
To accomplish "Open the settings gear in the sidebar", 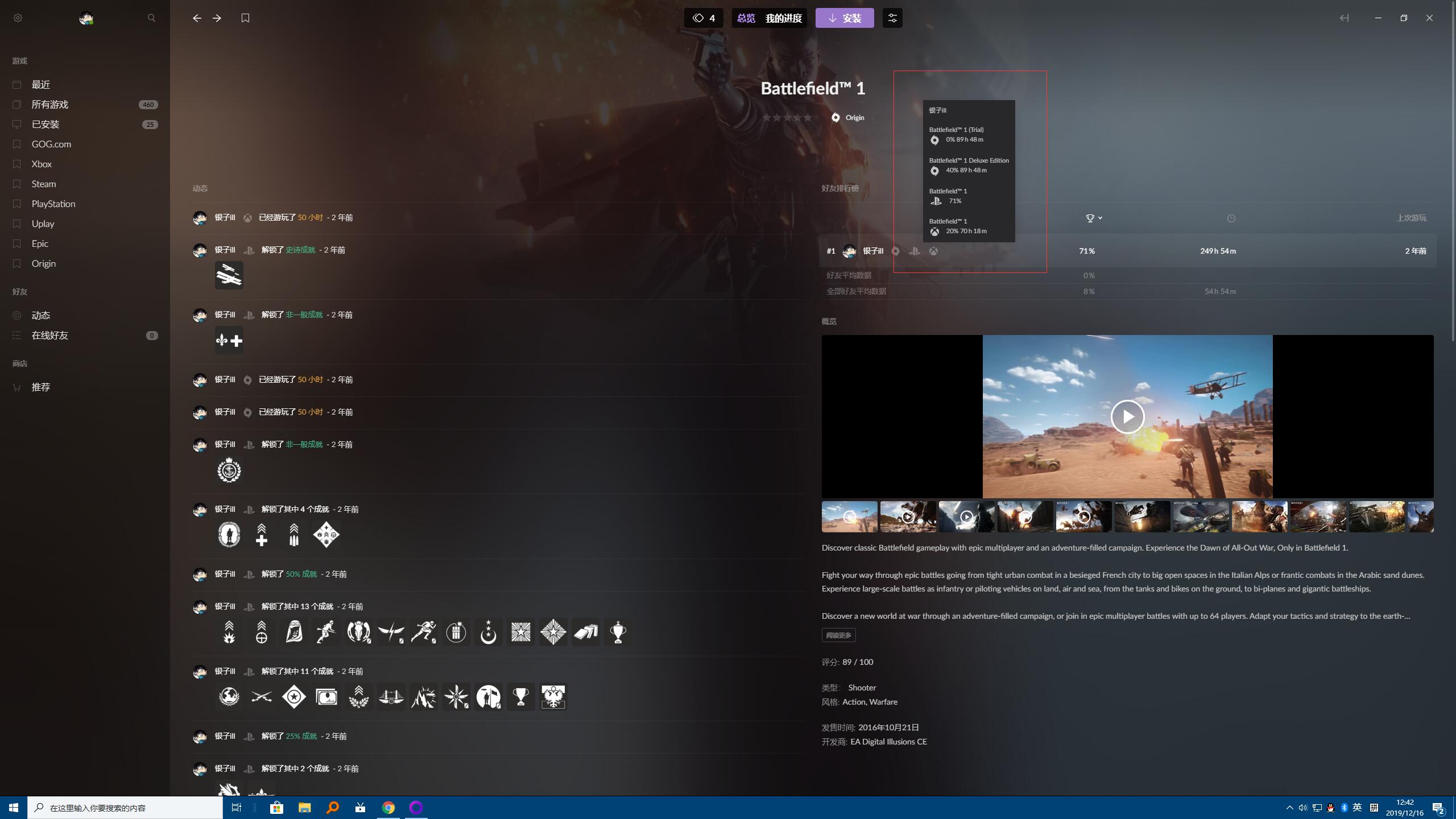I will [x=18, y=18].
